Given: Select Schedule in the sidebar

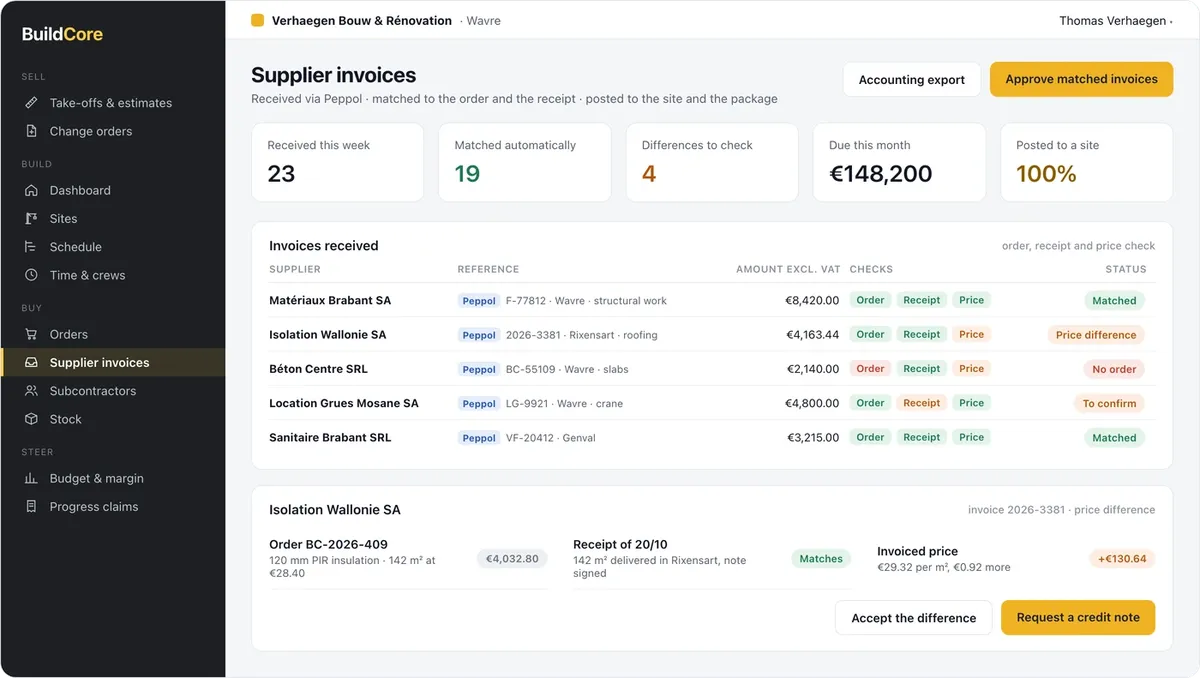Looking at the screenshot, I should tap(112, 247).
